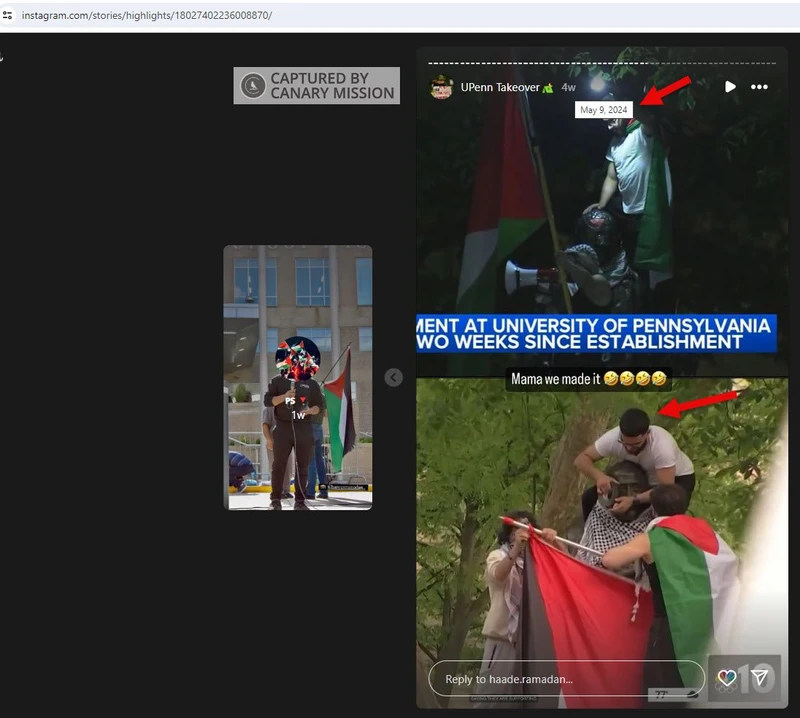The width and height of the screenshot is (800, 718).
Task: Click the heart like icon
Action: point(727,679)
